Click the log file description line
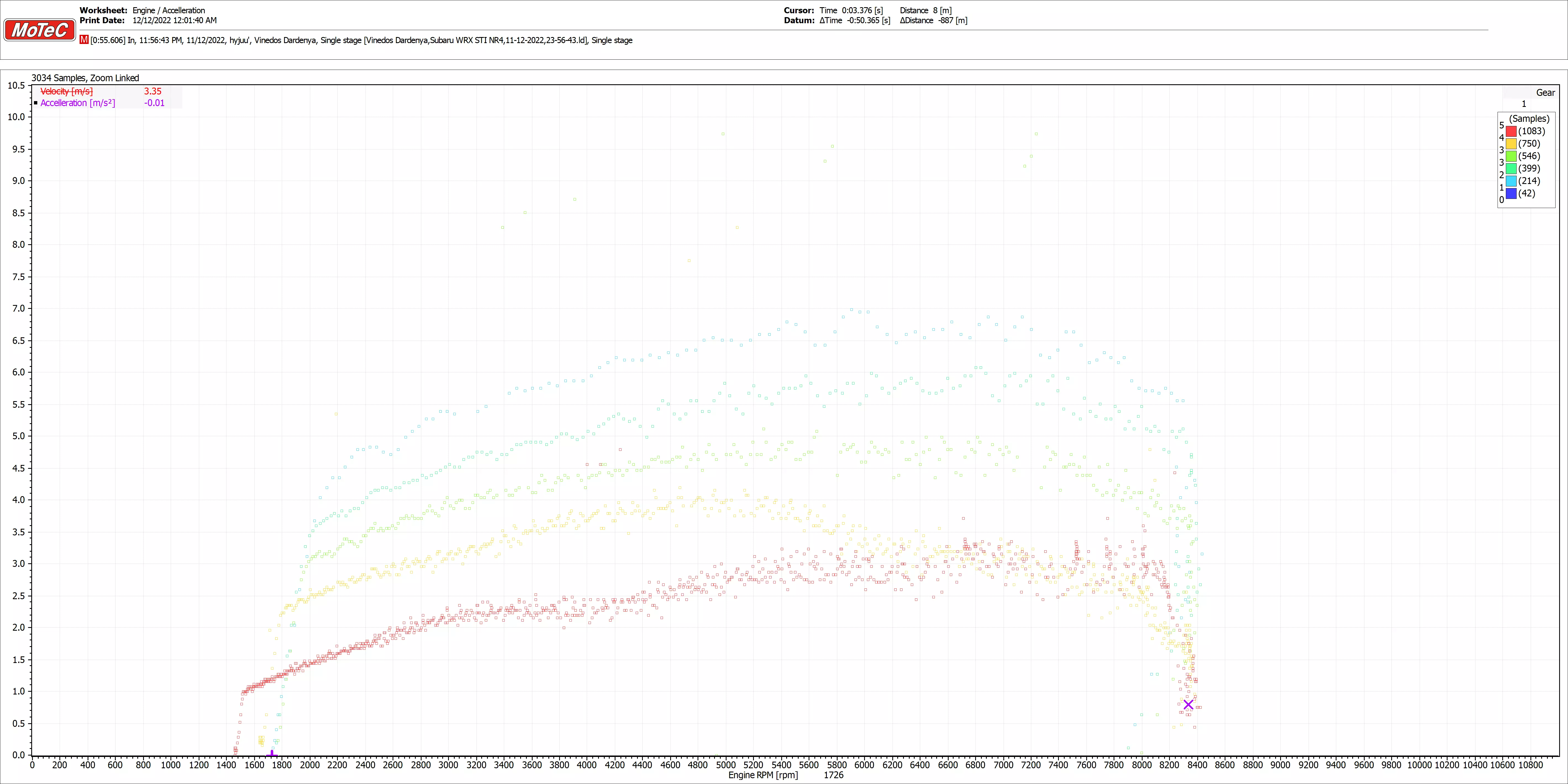Image resolution: width=1568 pixels, height=784 pixels. 361,40
